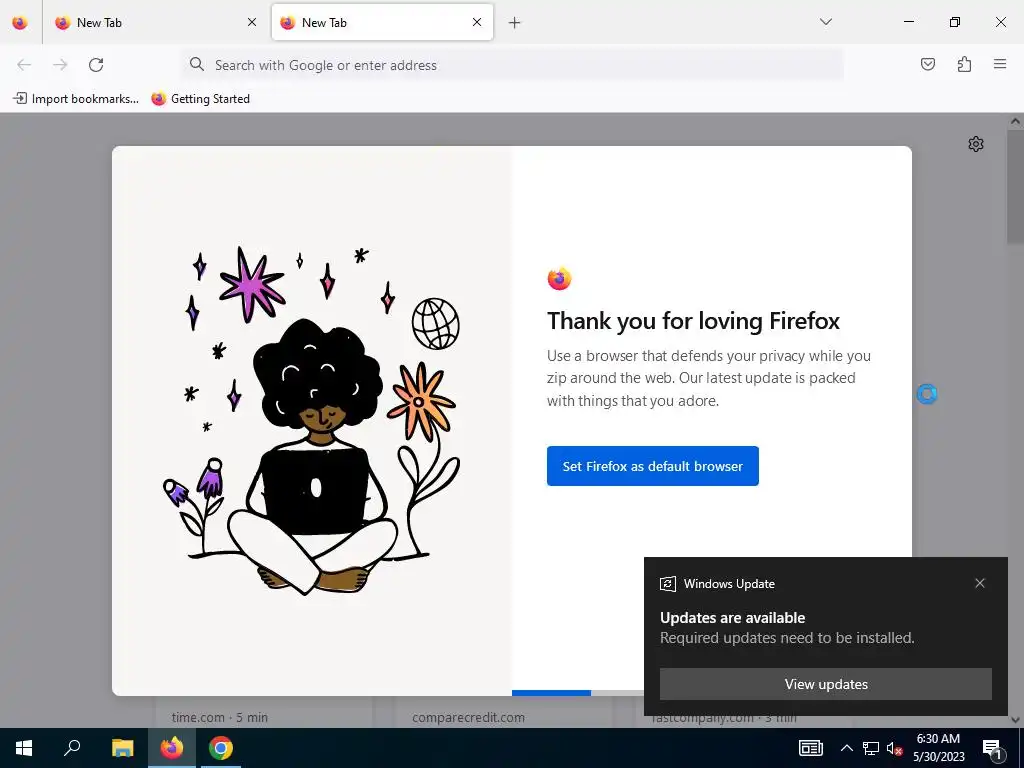Open Getting Started bookmark
The width and height of the screenshot is (1024, 768).
(200, 99)
